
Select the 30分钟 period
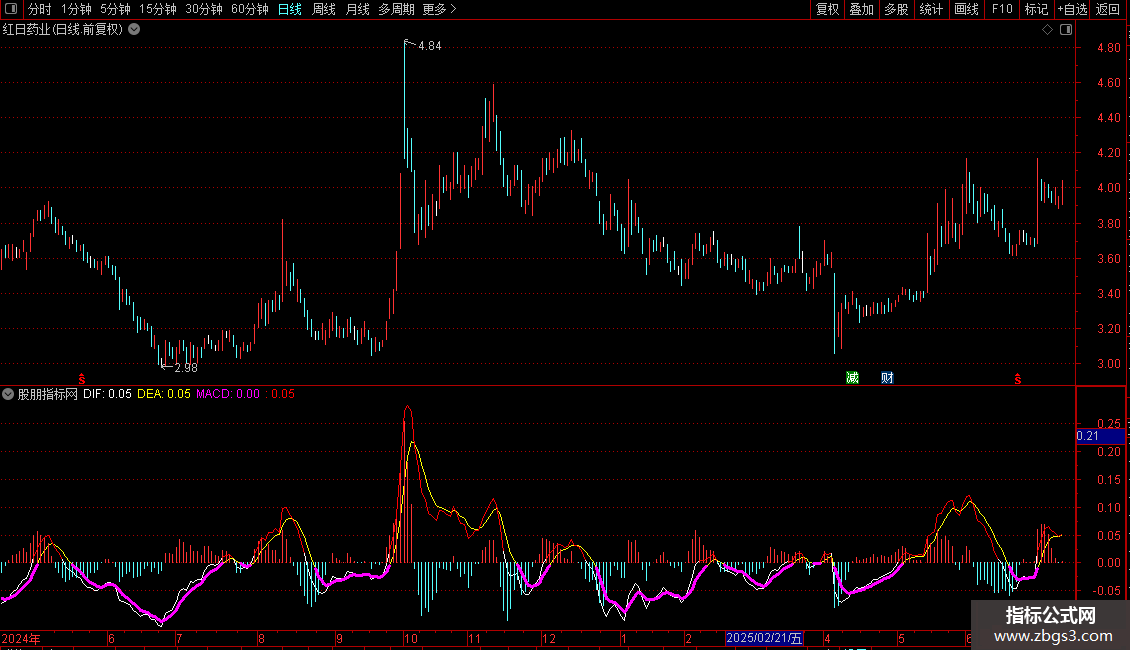(203, 9)
